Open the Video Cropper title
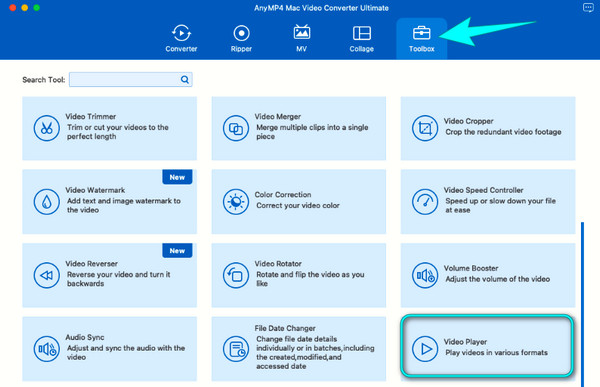600x387 pixels. click(x=468, y=121)
